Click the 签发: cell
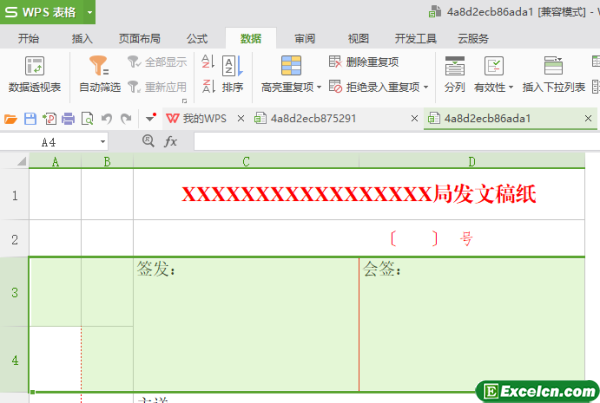Image resolution: width=600 pixels, height=403 pixels. coord(246,324)
